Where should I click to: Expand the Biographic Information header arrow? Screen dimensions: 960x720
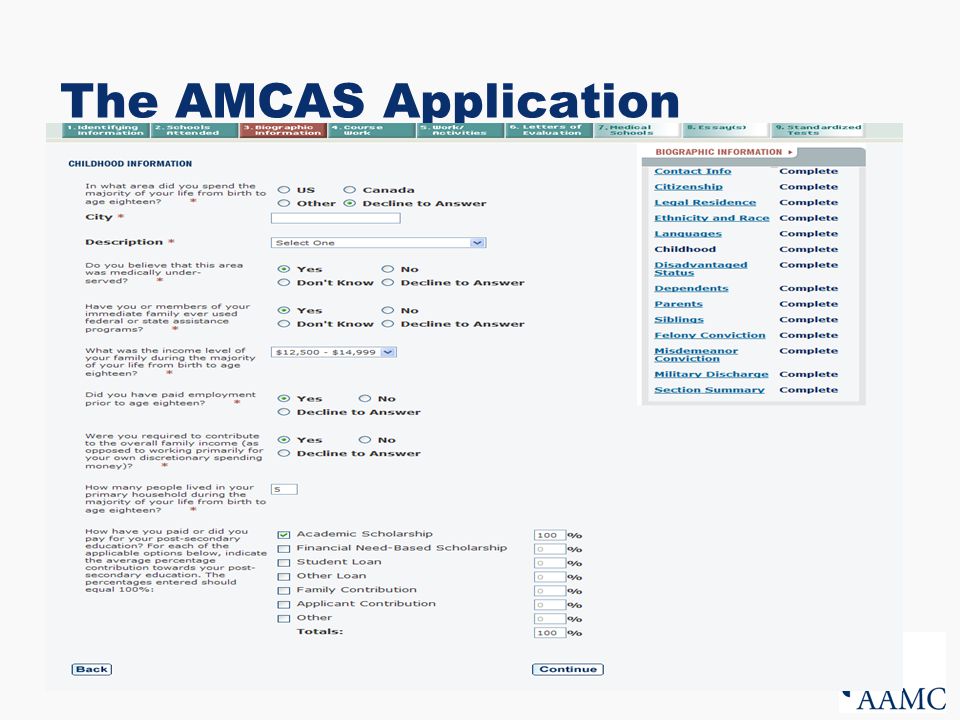(790, 152)
